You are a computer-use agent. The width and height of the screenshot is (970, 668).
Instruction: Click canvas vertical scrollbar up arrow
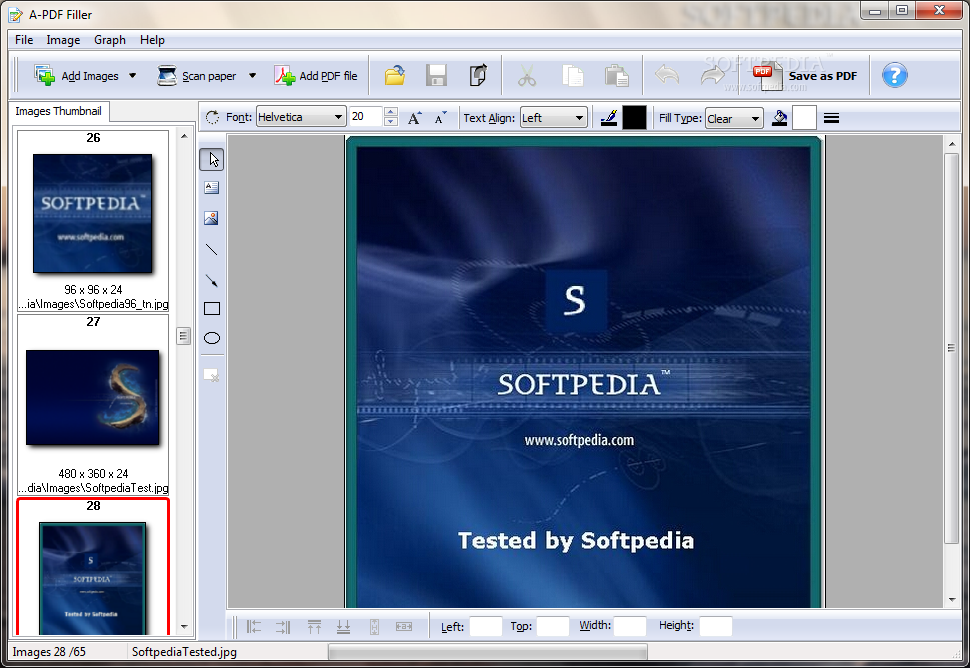(951, 144)
